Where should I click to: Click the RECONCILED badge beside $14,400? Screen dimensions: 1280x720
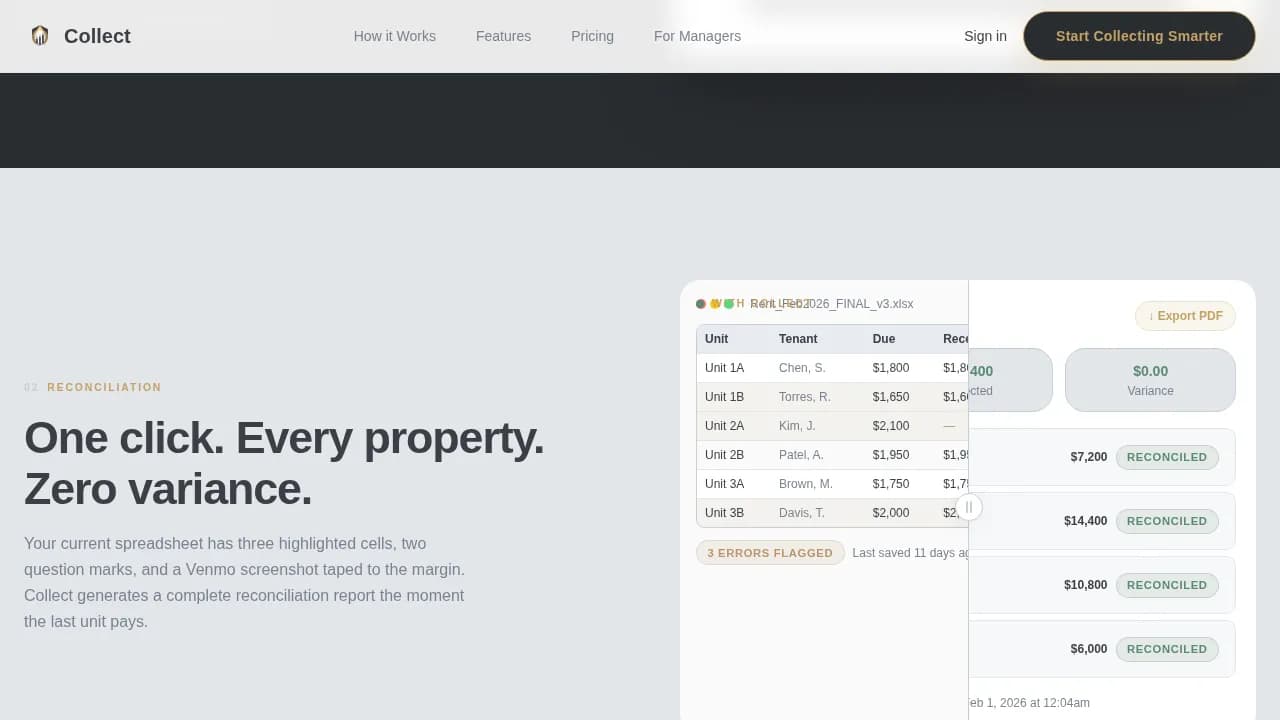1167,521
